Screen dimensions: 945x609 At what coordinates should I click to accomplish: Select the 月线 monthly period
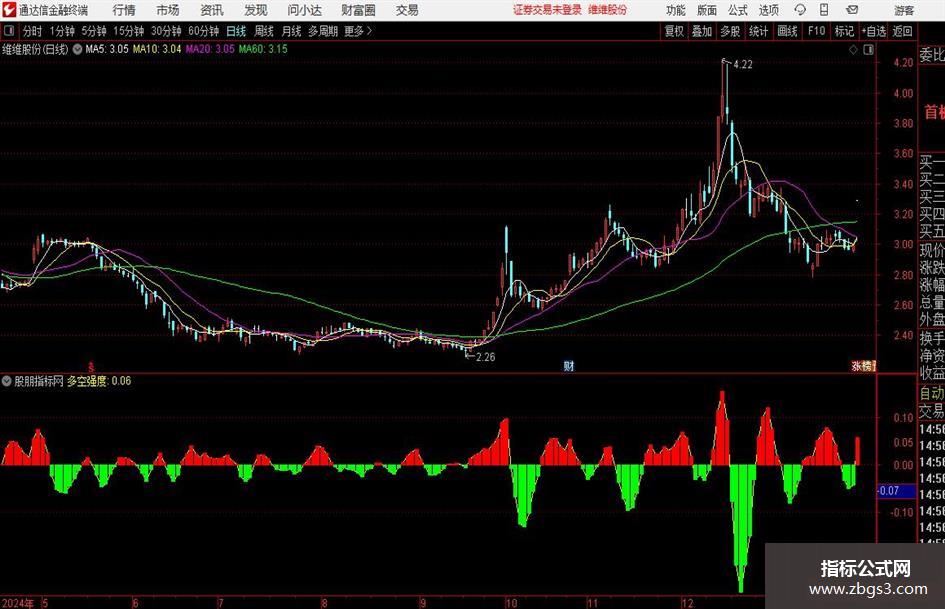(292, 31)
